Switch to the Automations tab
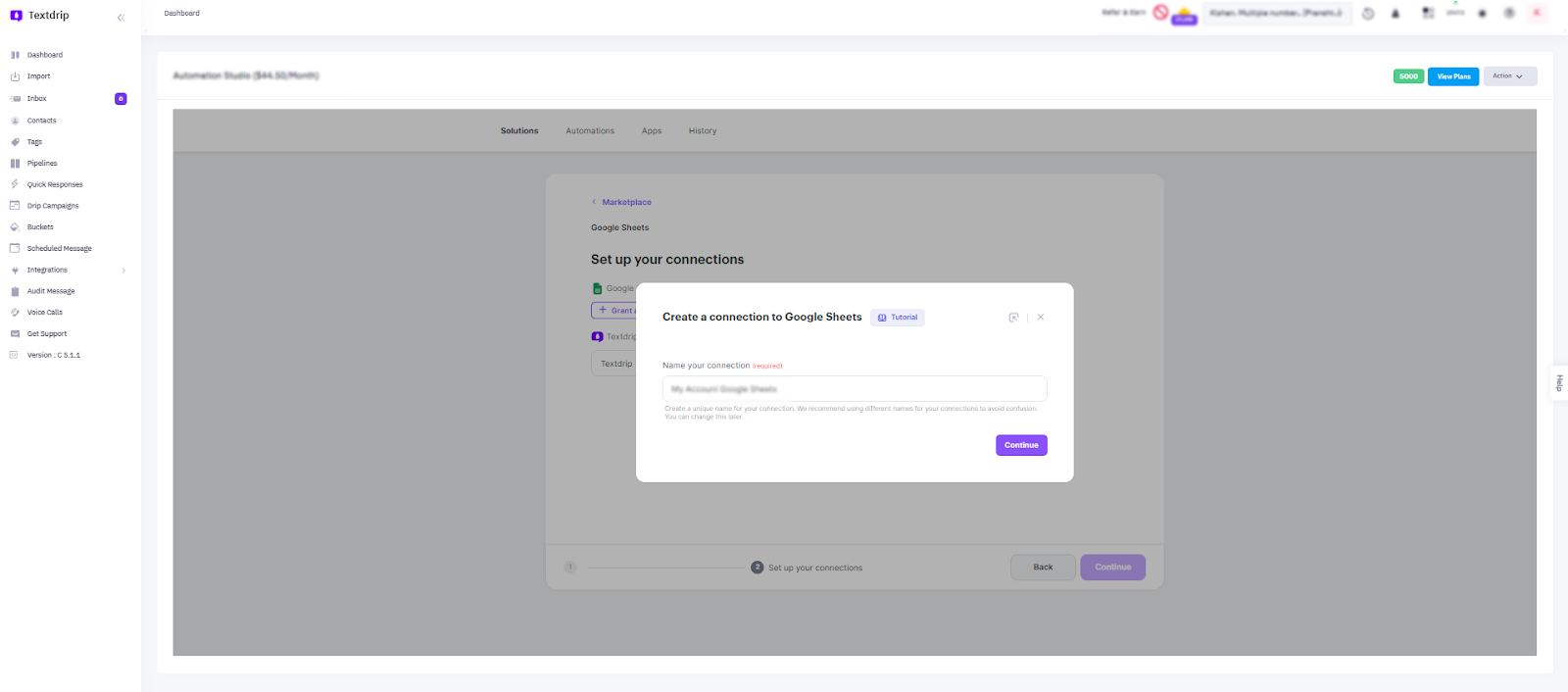Viewport: 1568px width, 692px height. click(590, 131)
